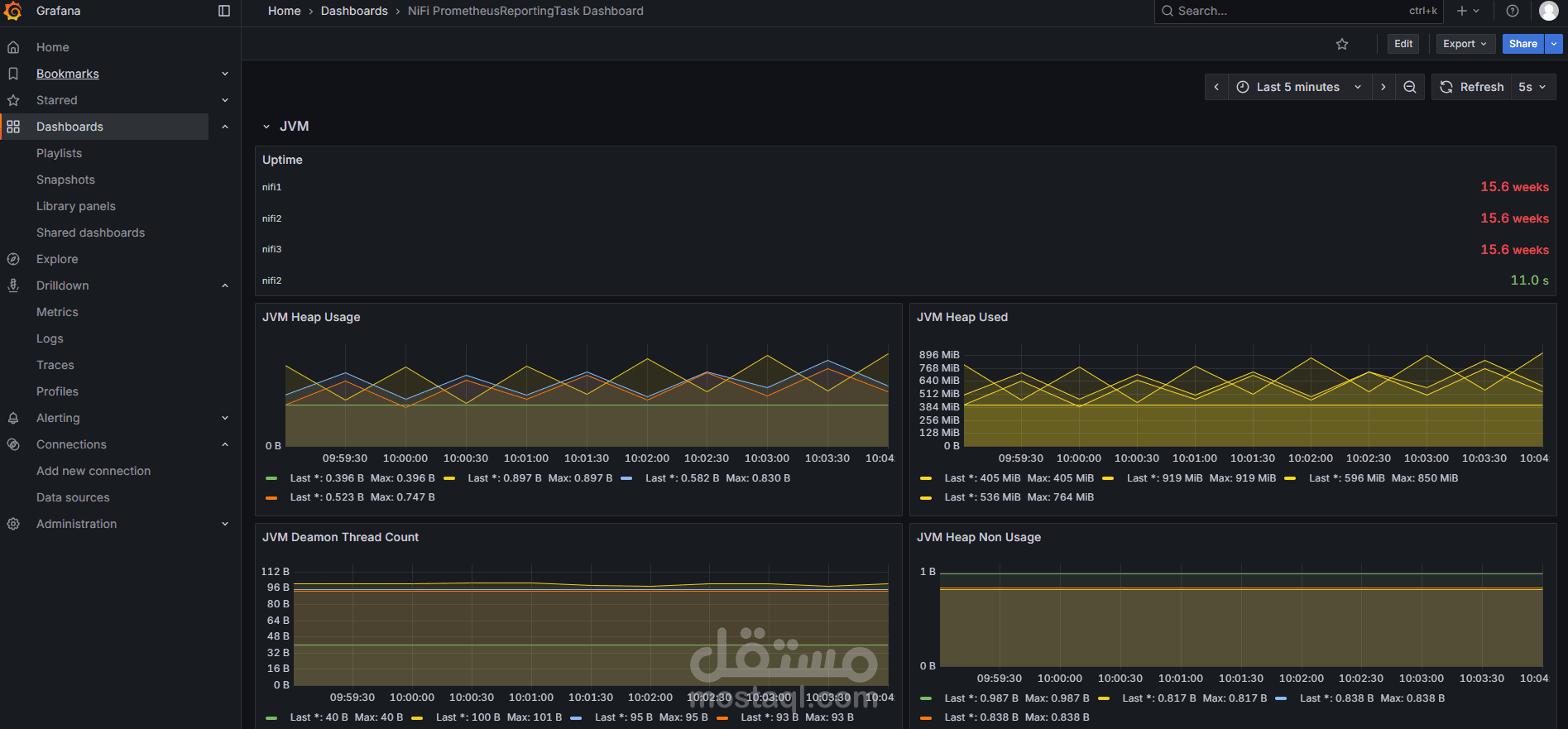Expand the Starred section chevron
This screenshot has height=729, width=1568.
point(225,100)
